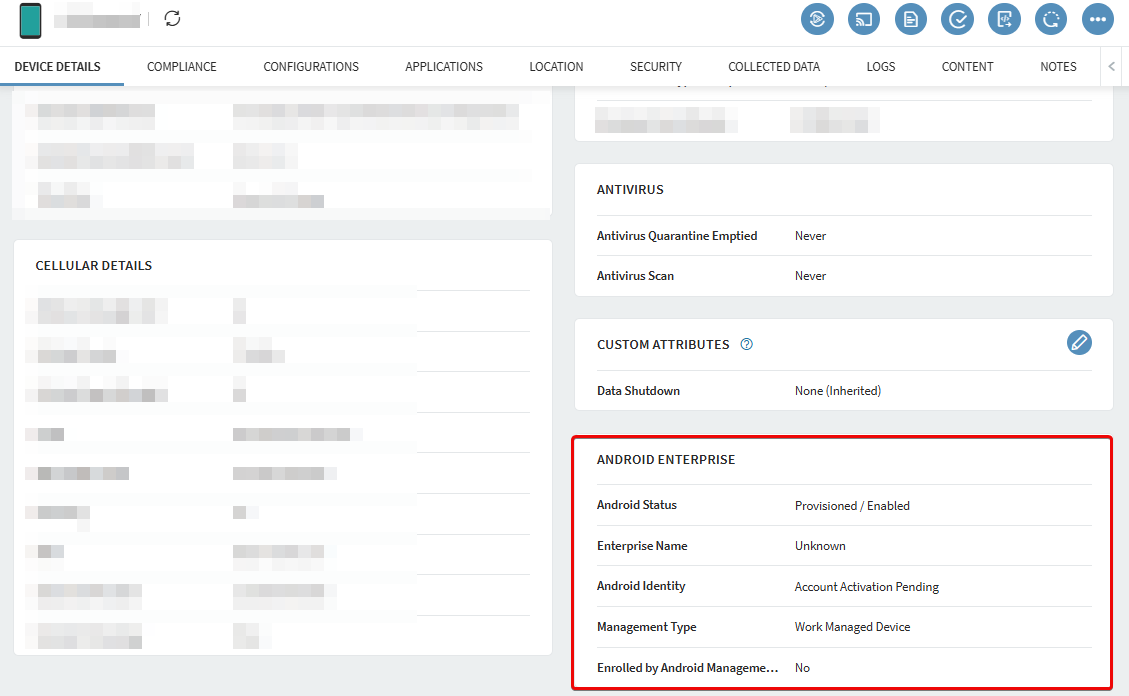This screenshot has width=1129, height=696.
Task: Click the document page action icon
Action: [x=911, y=19]
